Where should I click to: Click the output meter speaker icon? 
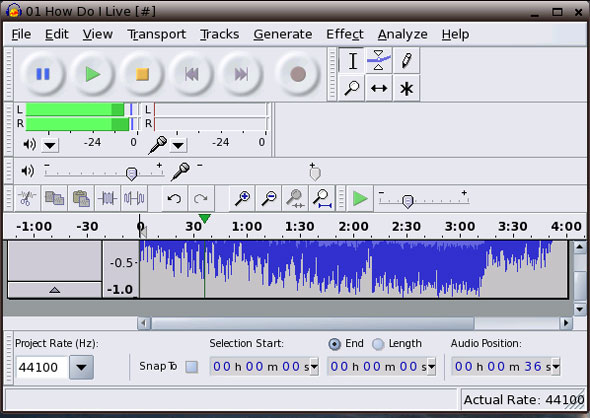pyautogui.click(x=29, y=144)
